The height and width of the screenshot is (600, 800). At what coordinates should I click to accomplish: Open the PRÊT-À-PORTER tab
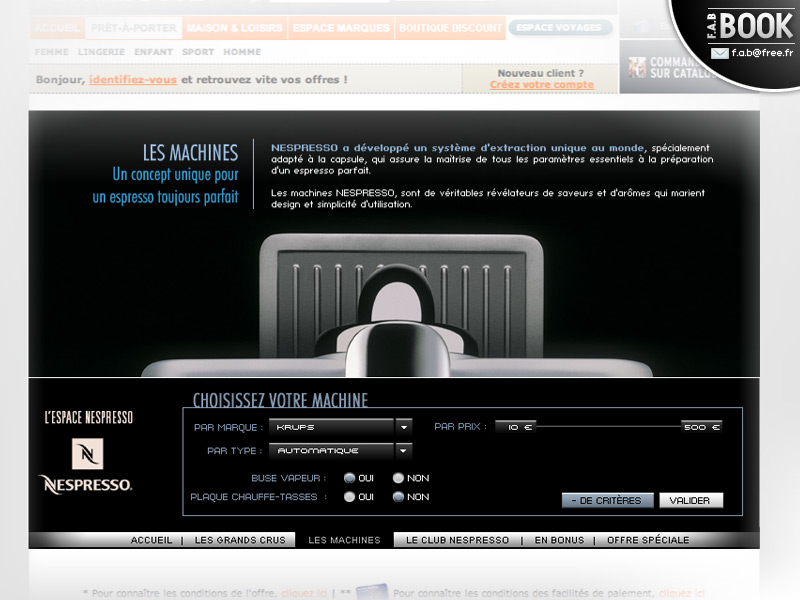[x=134, y=28]
